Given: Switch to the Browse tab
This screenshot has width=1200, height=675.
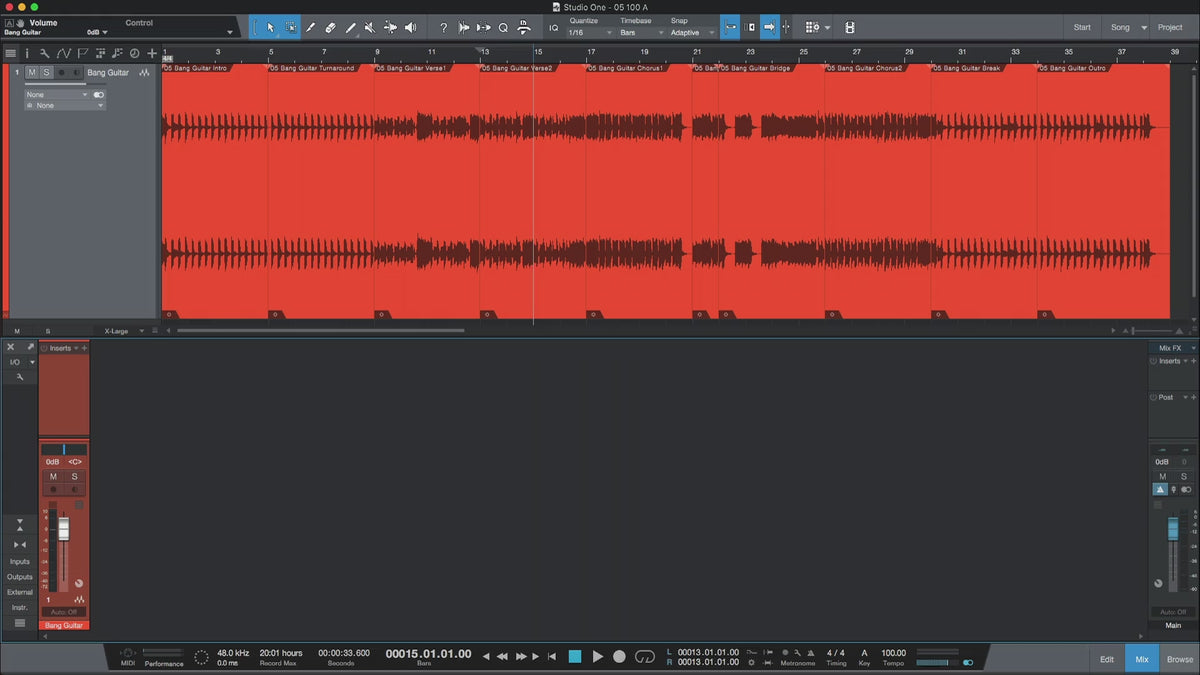Looking at the screenshot, I should pyautogui.click(x=1180, y=659).
